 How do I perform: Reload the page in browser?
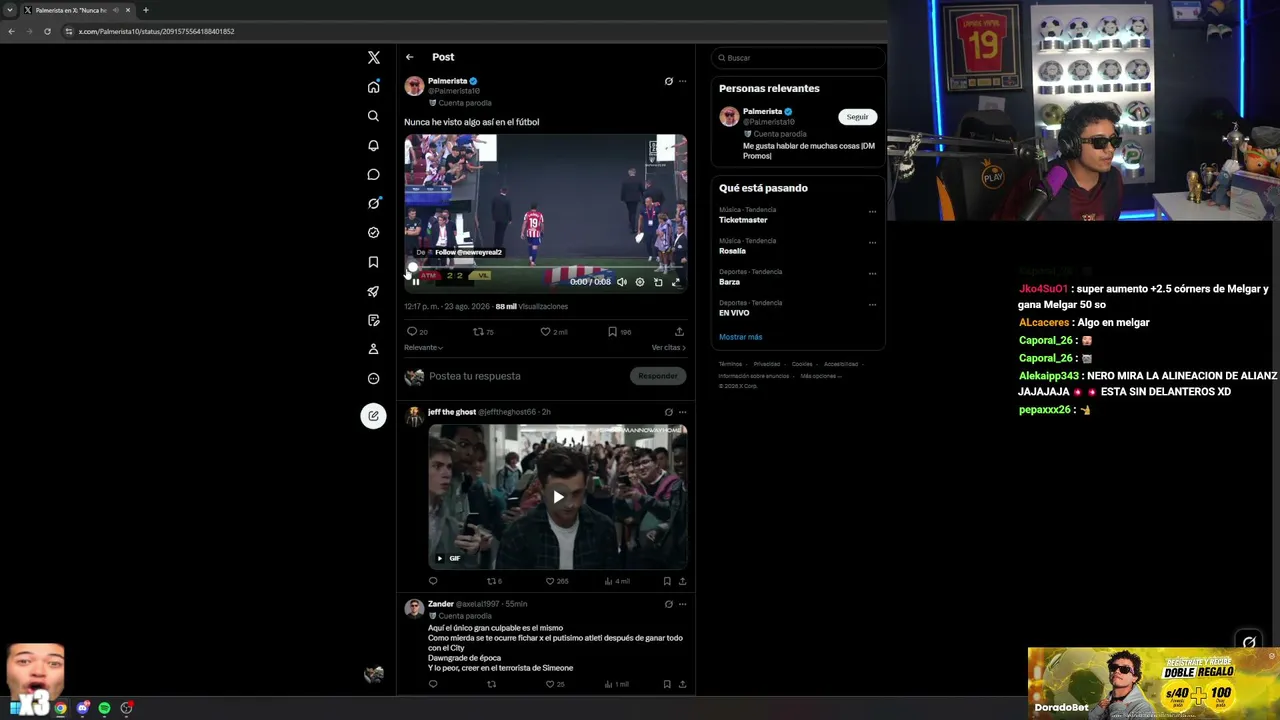click(x=47, y=31)
